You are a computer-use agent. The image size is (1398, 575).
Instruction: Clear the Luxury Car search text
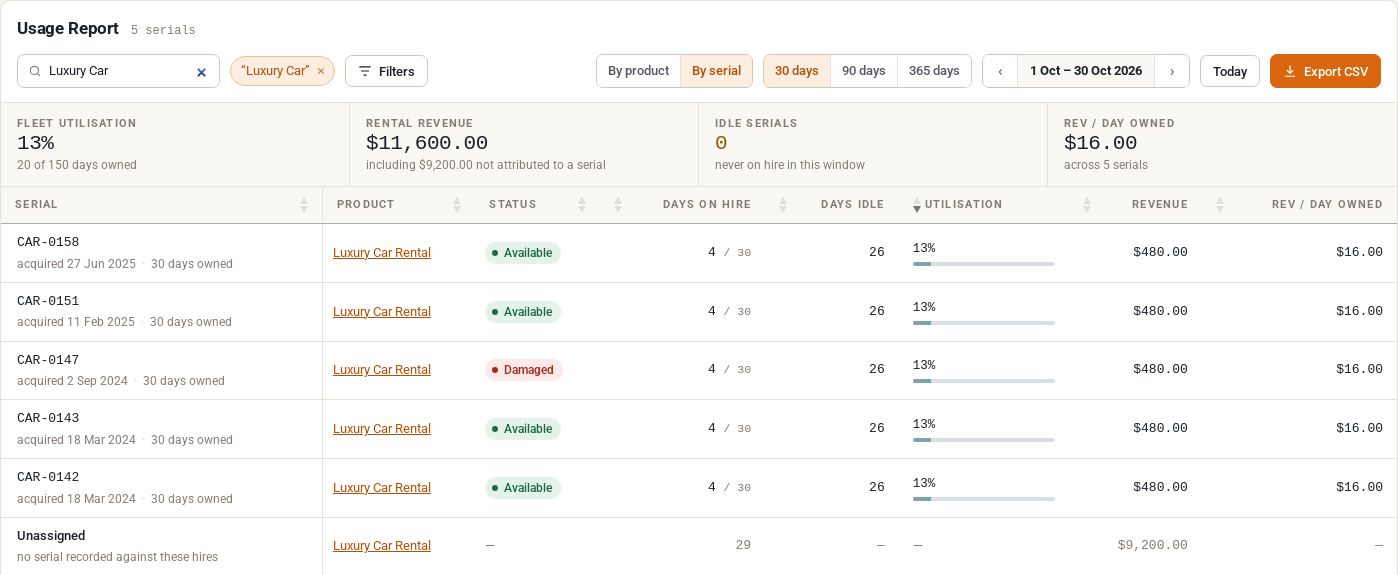(201, 72)
